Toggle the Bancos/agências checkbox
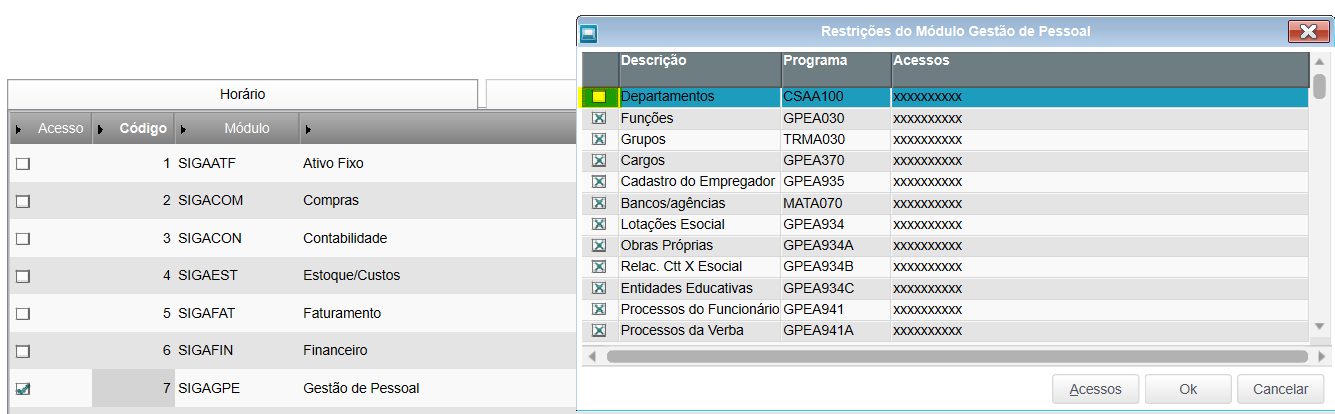Viewport: 1335px width, 414px height. tap(599, 203)
